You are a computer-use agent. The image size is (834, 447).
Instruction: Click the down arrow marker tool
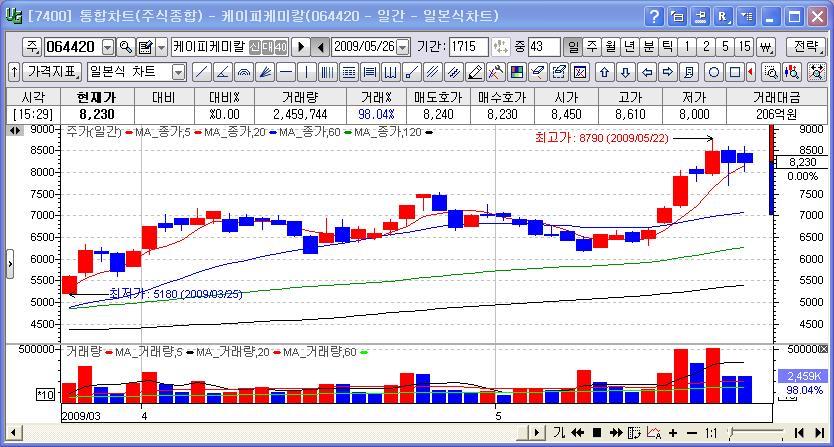[x=626, y=72]
